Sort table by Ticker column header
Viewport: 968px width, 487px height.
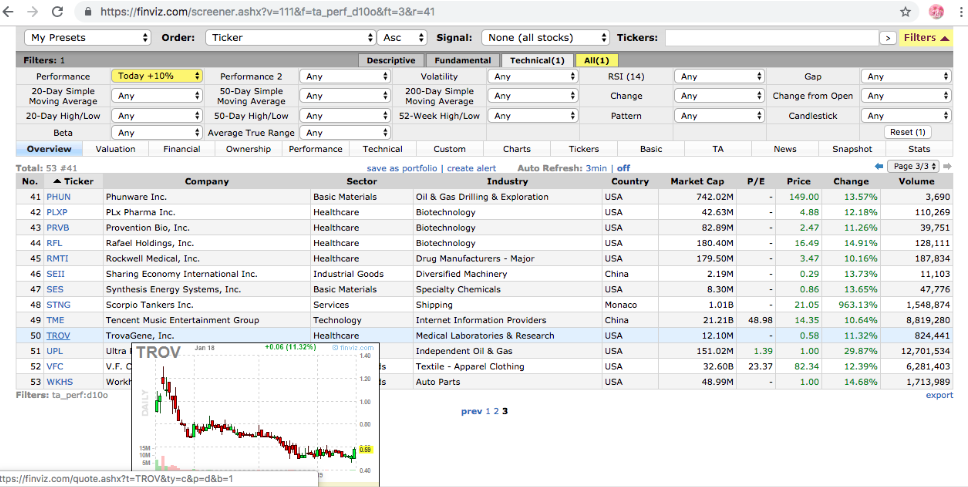click(73, 181)
